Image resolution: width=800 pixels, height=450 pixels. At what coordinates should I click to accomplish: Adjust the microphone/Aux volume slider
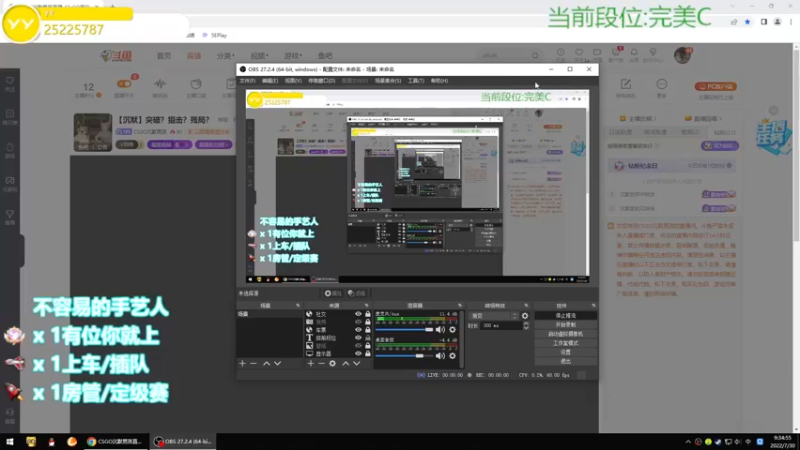point(404,330)
